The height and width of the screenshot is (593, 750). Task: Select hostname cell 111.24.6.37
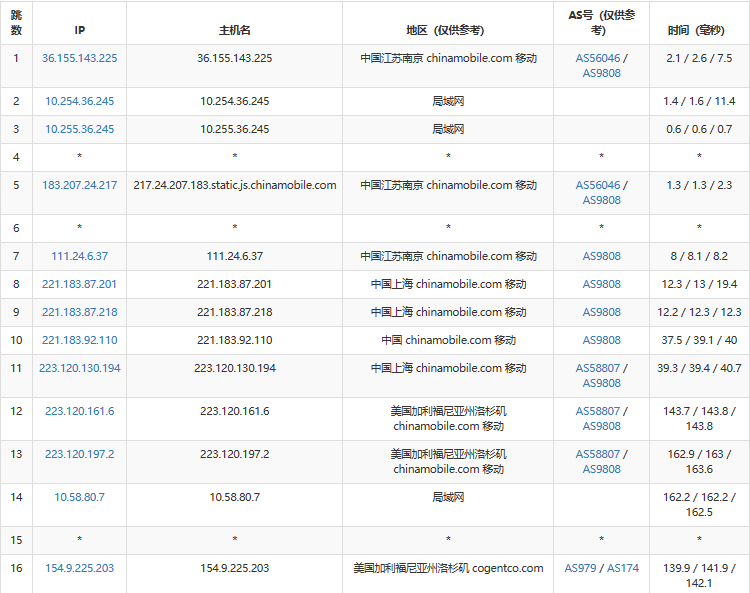tap(234, 256)
